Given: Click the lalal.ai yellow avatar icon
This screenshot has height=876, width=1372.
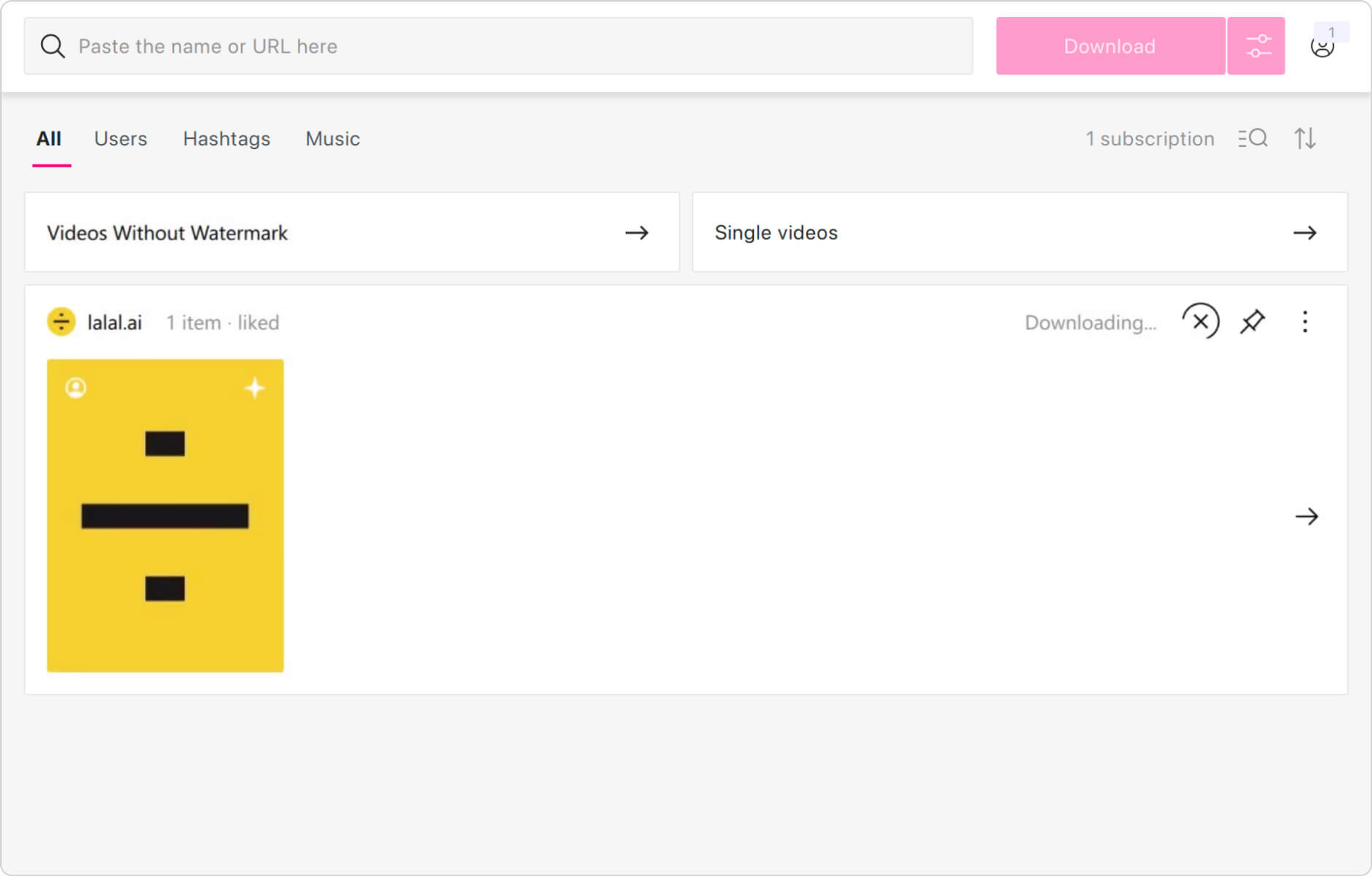Looking at the screenshot, I should point(61,322).
